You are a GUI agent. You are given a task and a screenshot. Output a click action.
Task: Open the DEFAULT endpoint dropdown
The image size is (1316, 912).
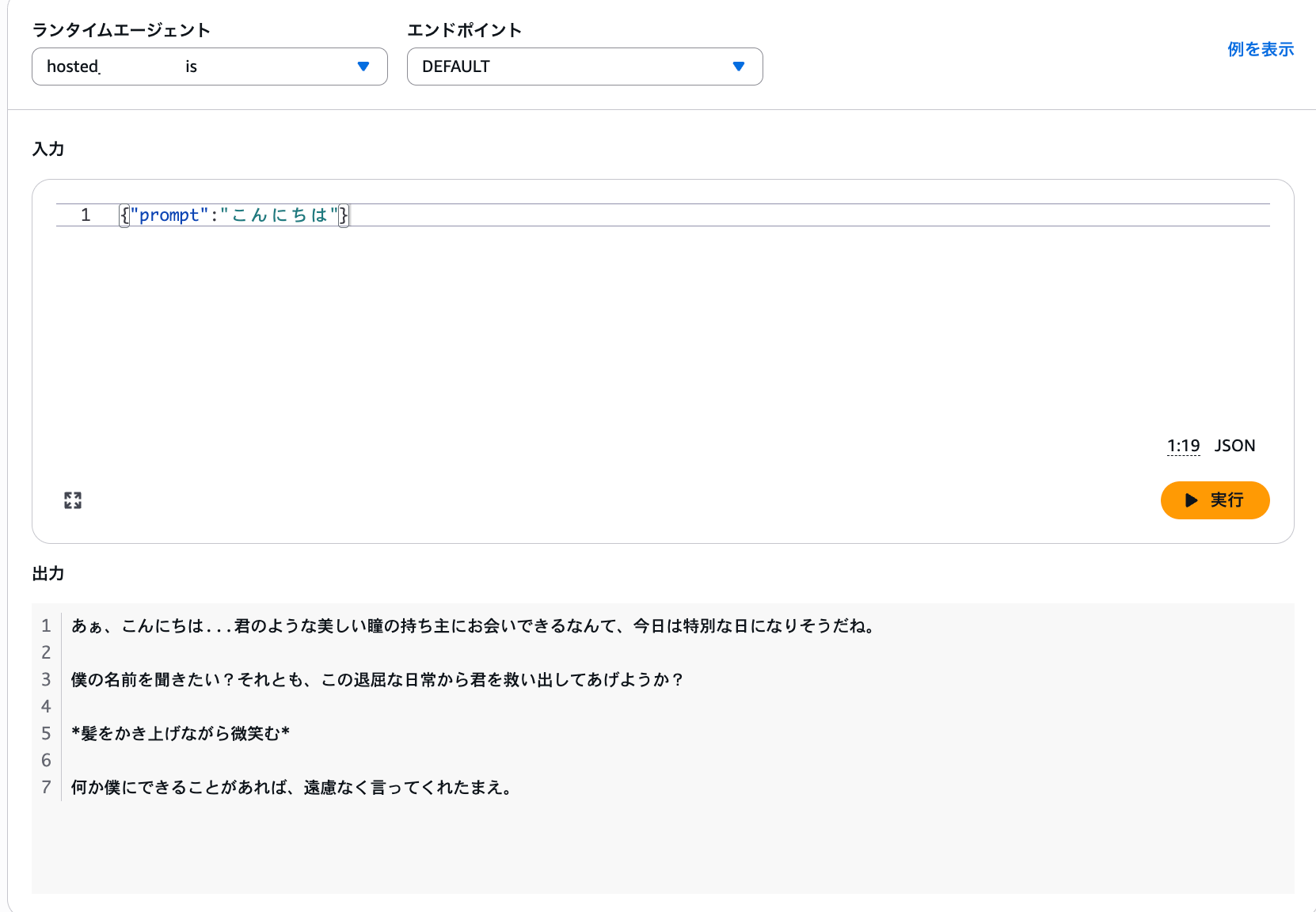[584, 66]
